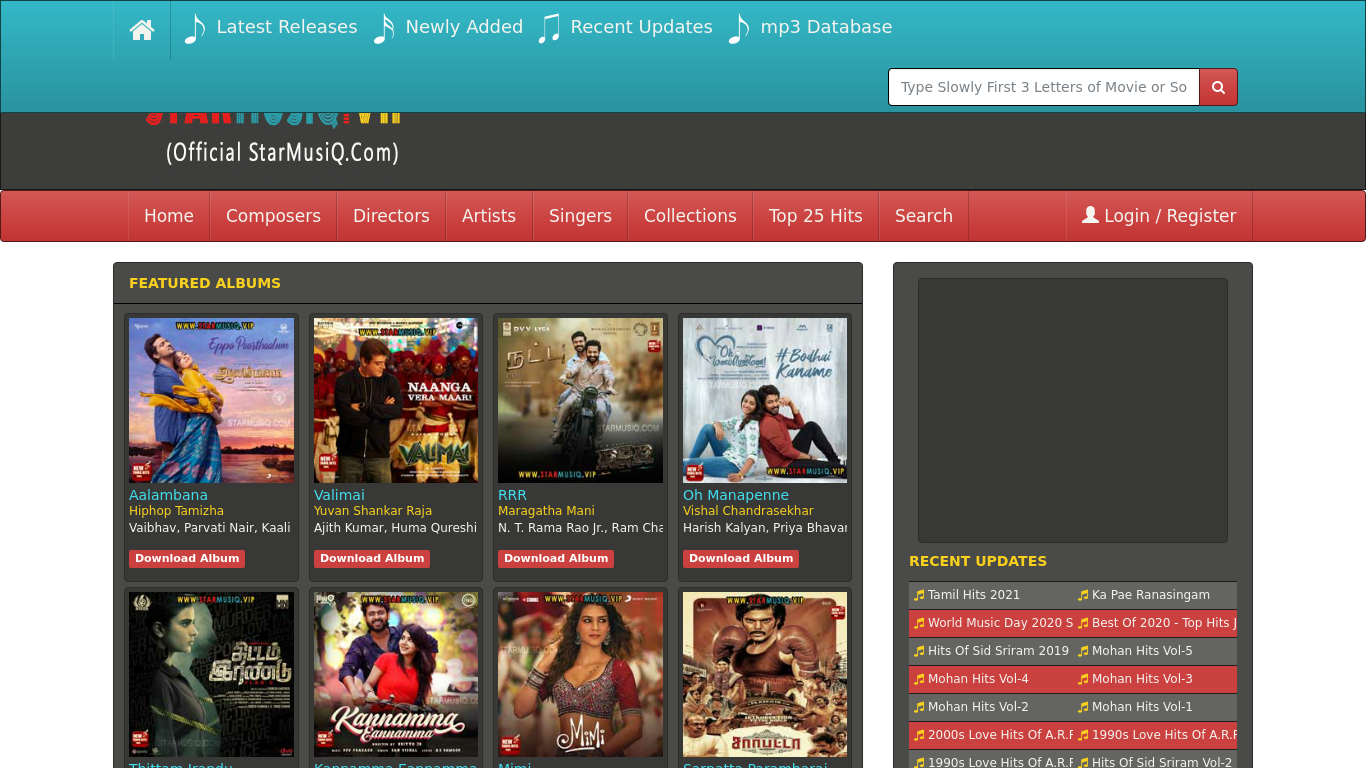Focus the movie or song search field
Screen dimensions: 1366x768
click(x=1044, y=87)
